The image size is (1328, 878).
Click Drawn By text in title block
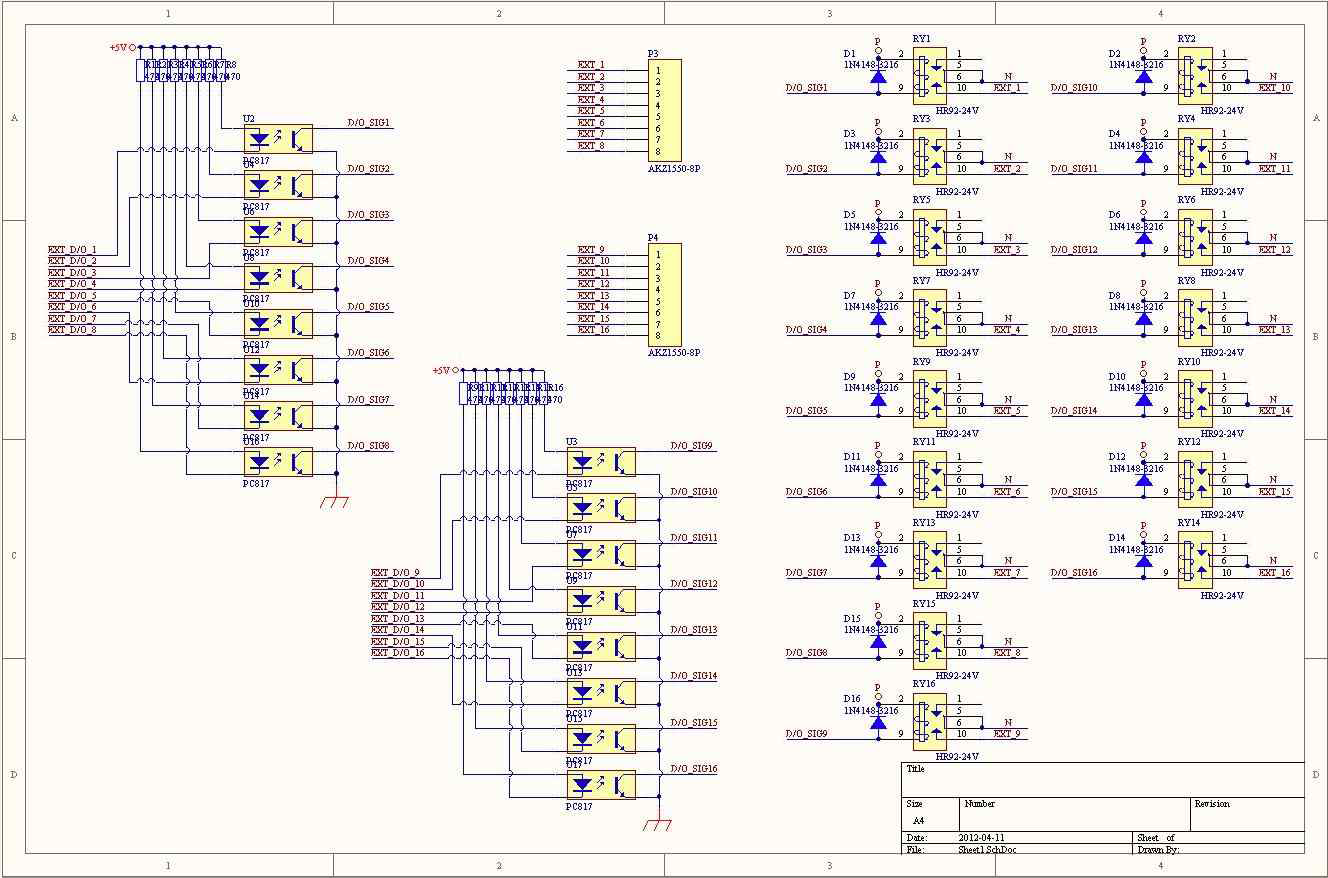pyautogui.click(x=1158, y=850)
